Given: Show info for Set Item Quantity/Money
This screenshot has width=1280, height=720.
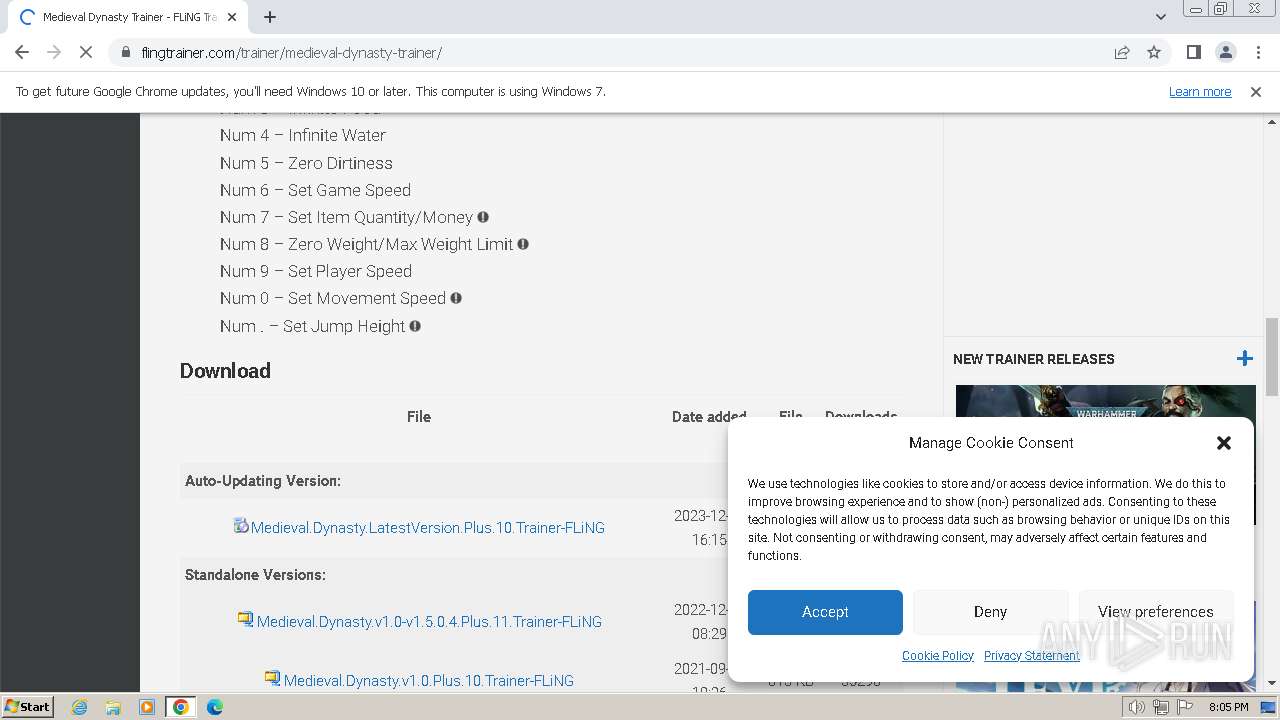Looking at the screenshot, I should pyautogui.click(x=483, y=217).
